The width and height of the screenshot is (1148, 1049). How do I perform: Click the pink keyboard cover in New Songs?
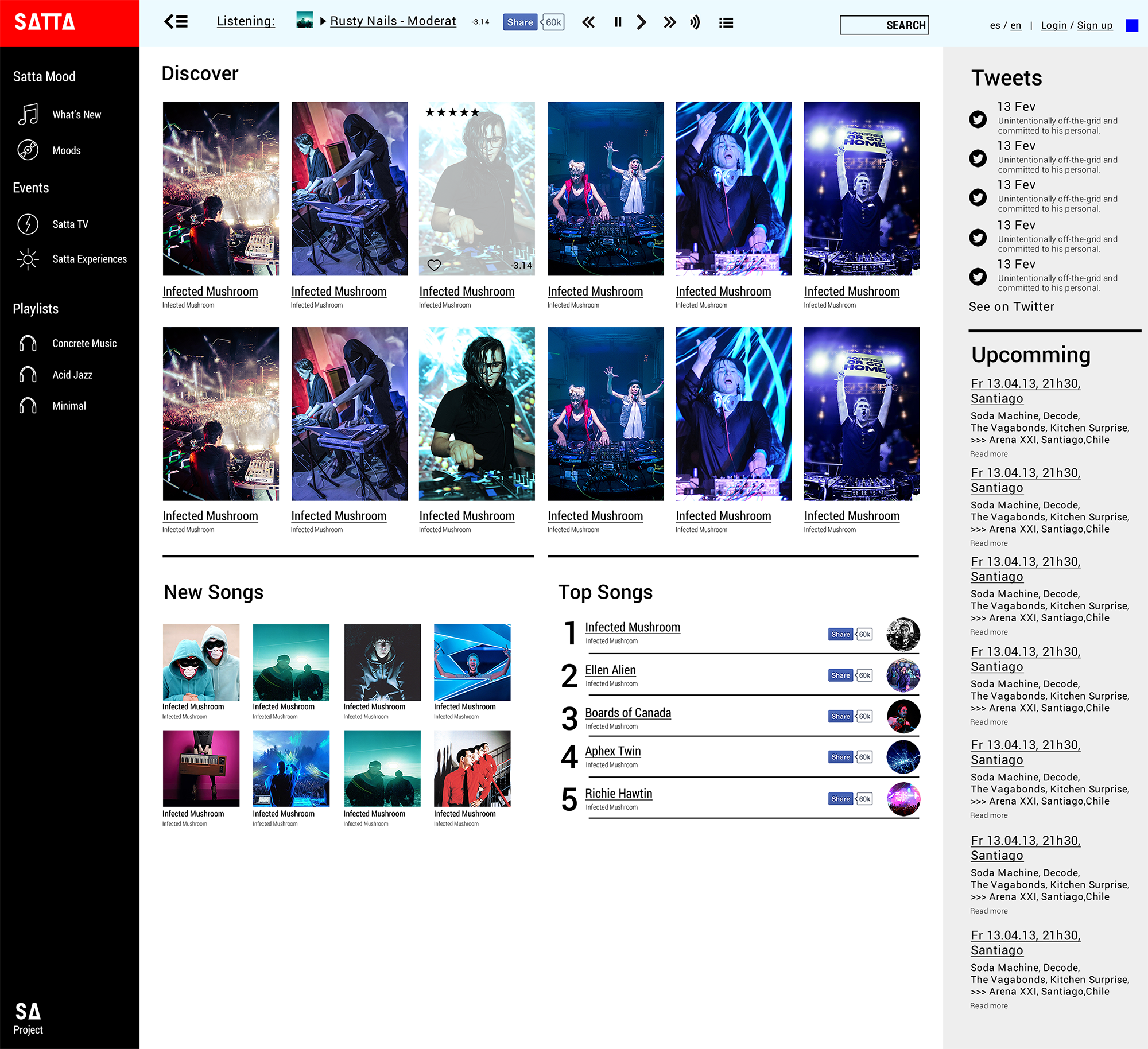point(201,768)
